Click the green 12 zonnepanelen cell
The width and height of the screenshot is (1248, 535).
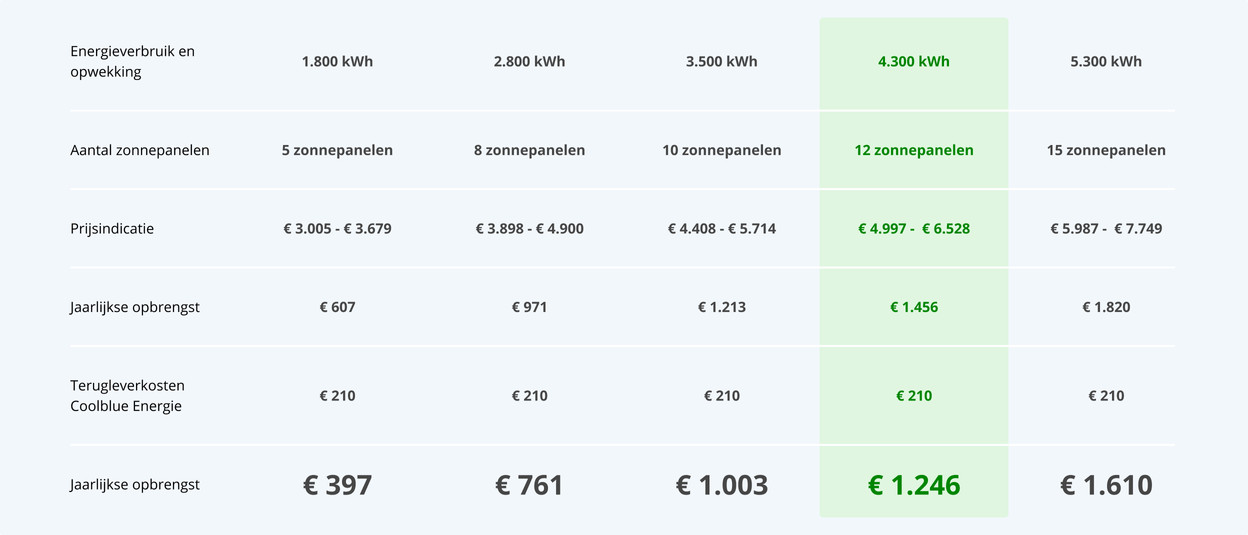pyautogui.click(x=913, y=151)
